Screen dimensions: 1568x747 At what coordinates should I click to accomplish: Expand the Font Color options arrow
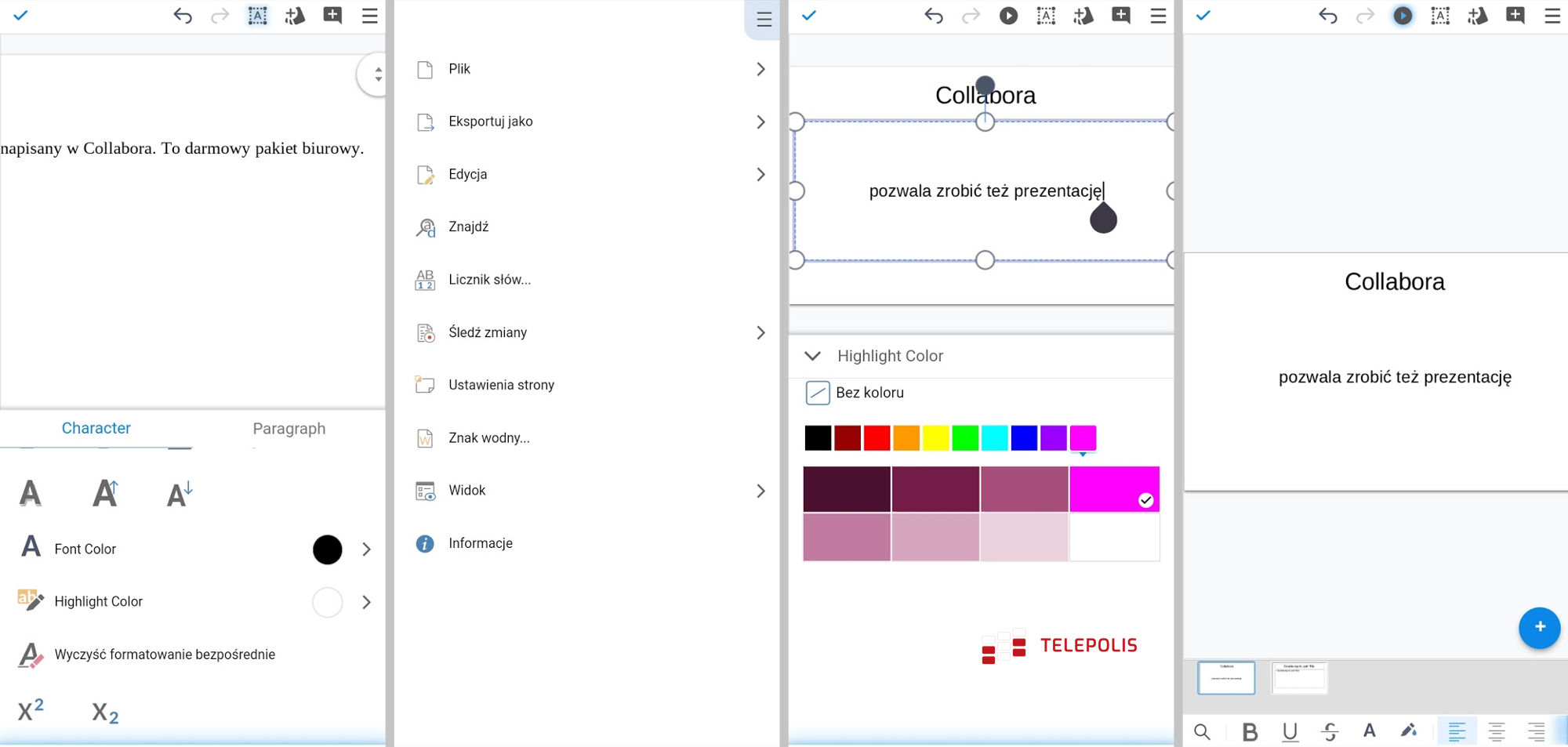click(366, 549)
